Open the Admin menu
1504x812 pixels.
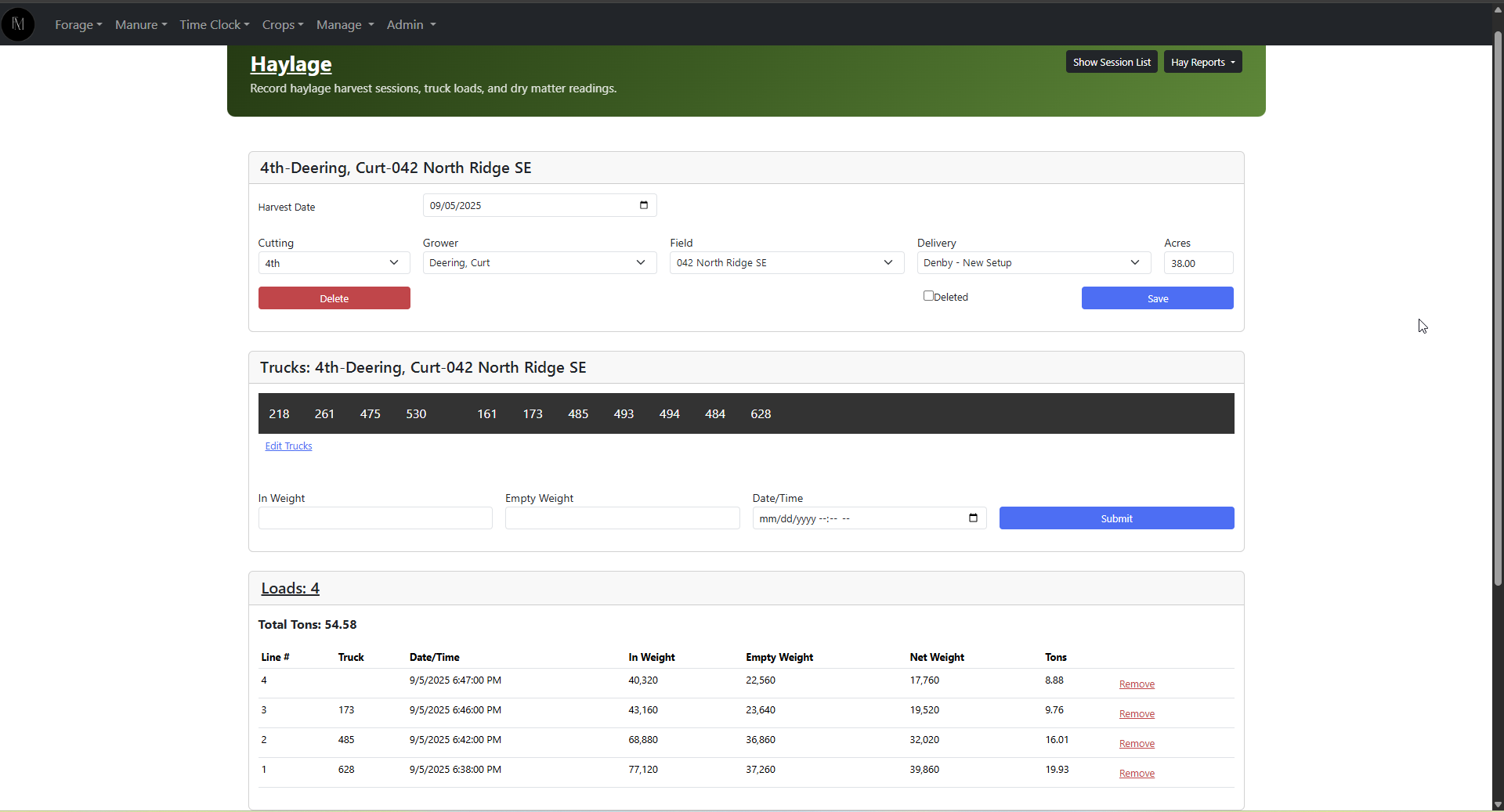410,25
